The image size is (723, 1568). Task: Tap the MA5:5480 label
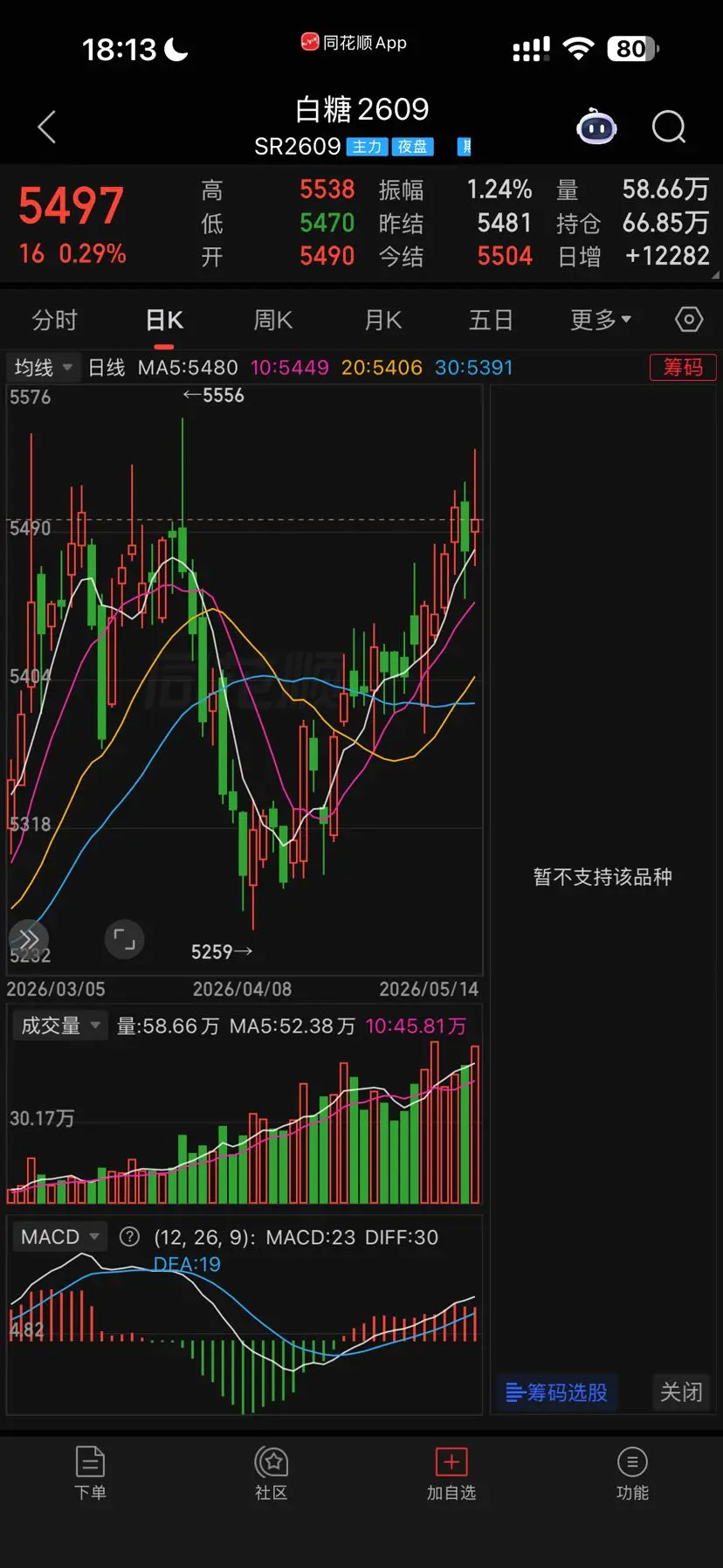[188, 368]
